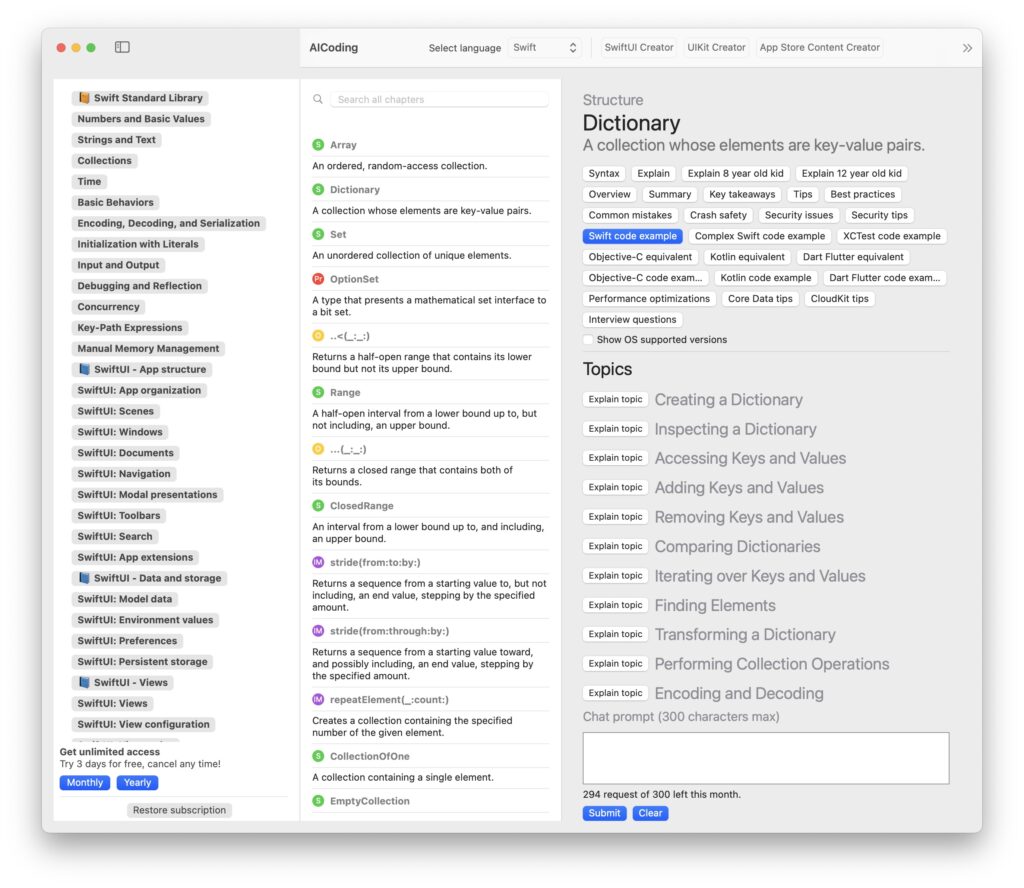Choose the Yearly subscription

click(137, 783)
